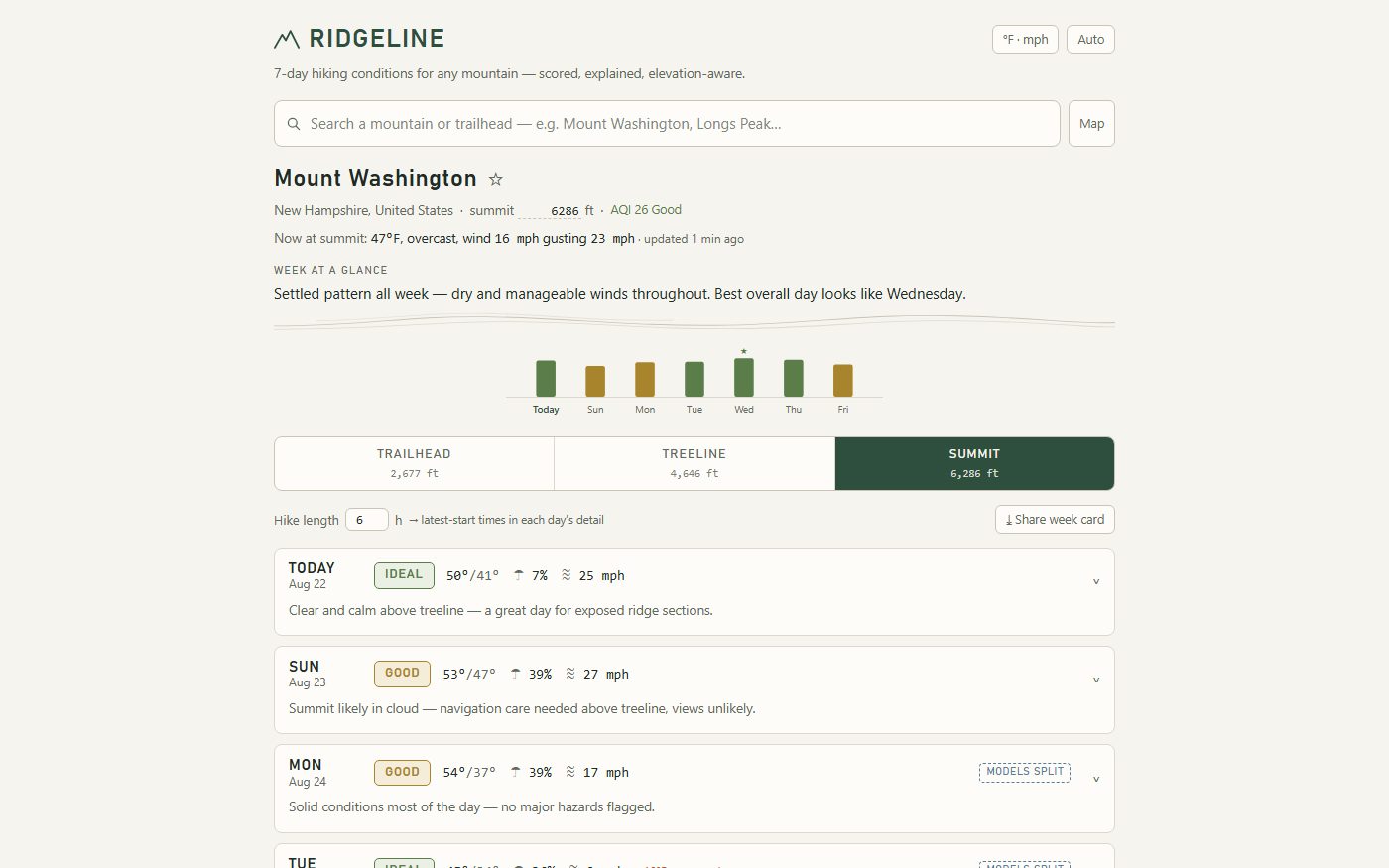The height and width of the screenshot is (868, 1389).
Task: Select the Today bar in week chart
Action: [x=546, y=379]
